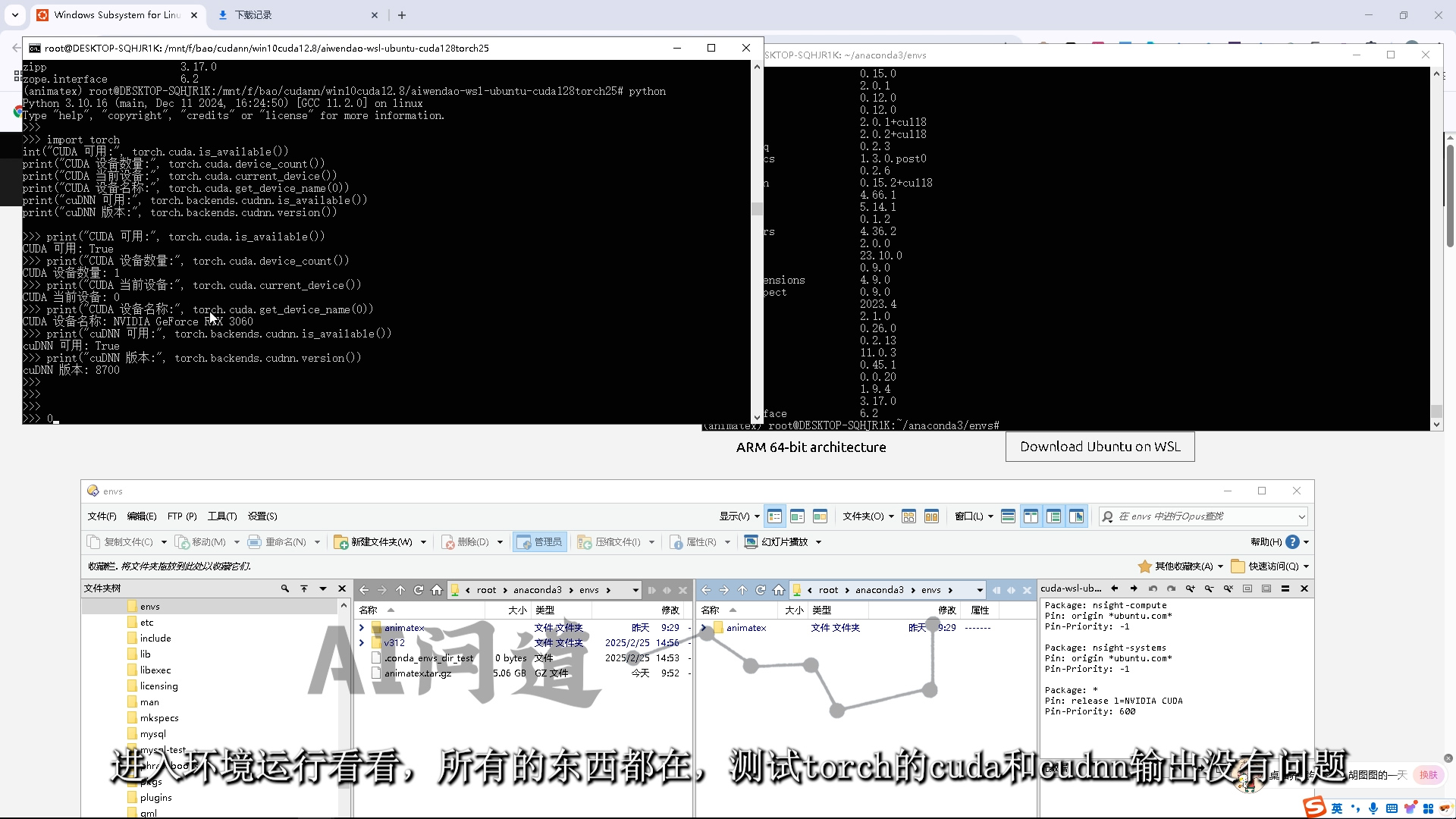Refresh the left file pane
Screen dimensions: 1456x819
click(419, 590)
